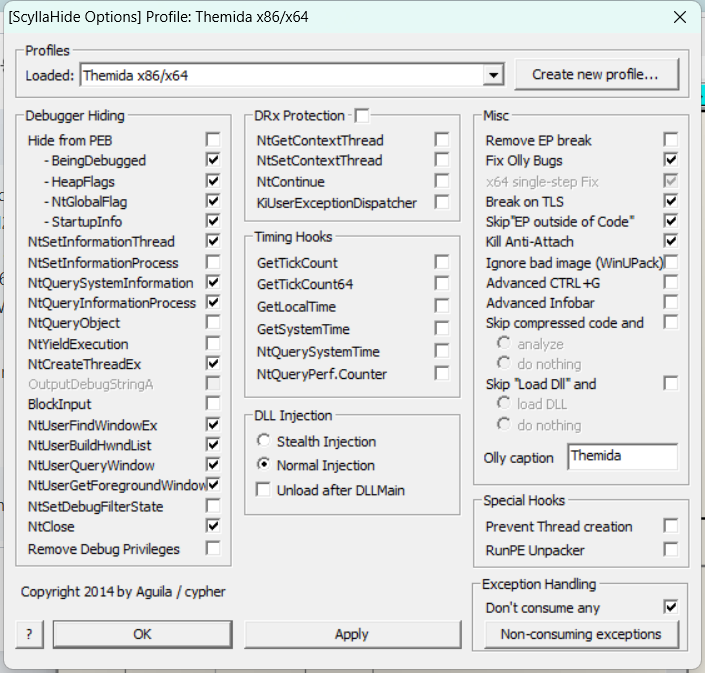Check the GetTickCount timing hook
The image size is (705, 673).
pos(442,262)
